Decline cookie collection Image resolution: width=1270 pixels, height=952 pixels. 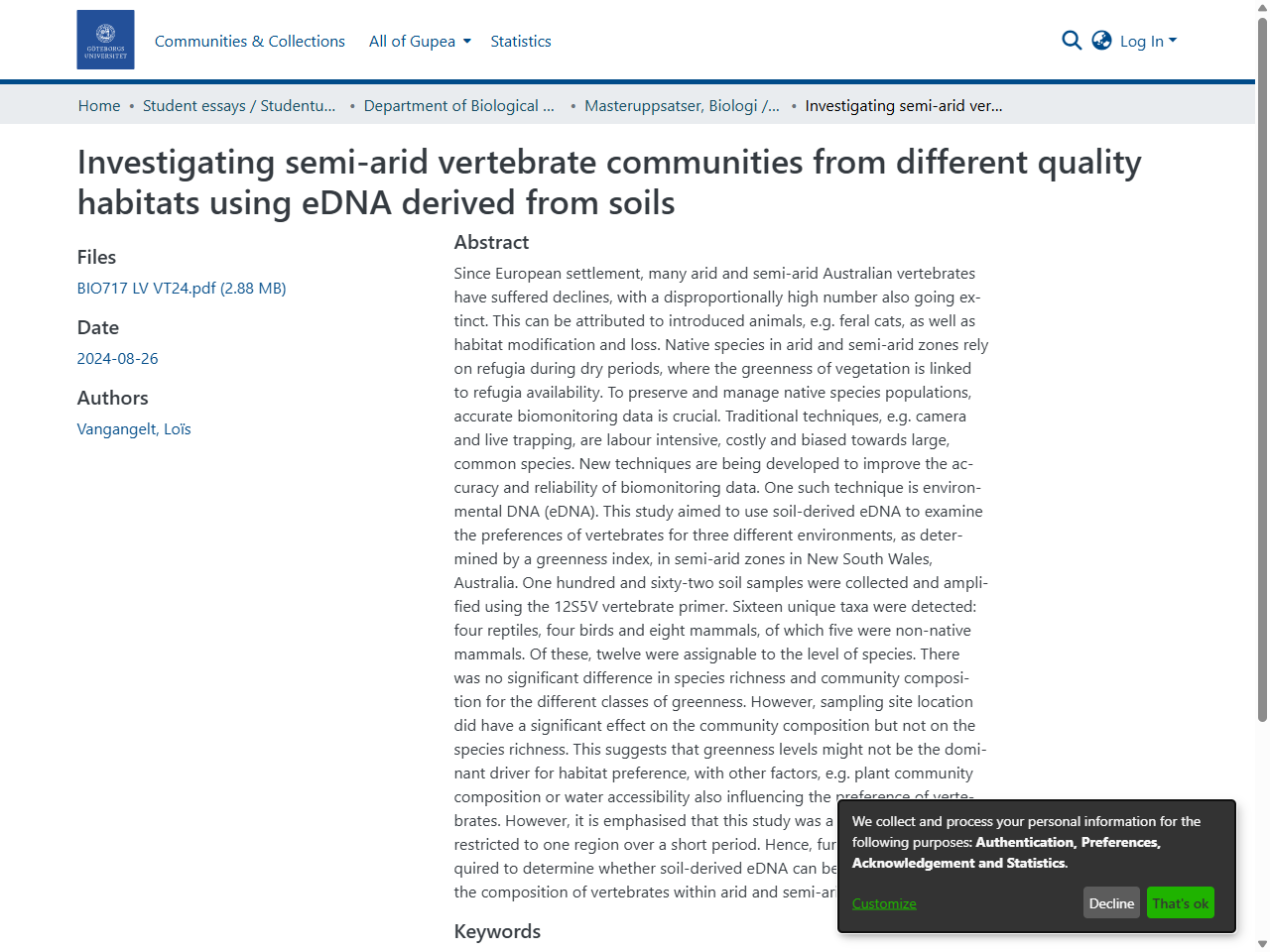point(1111,902)
